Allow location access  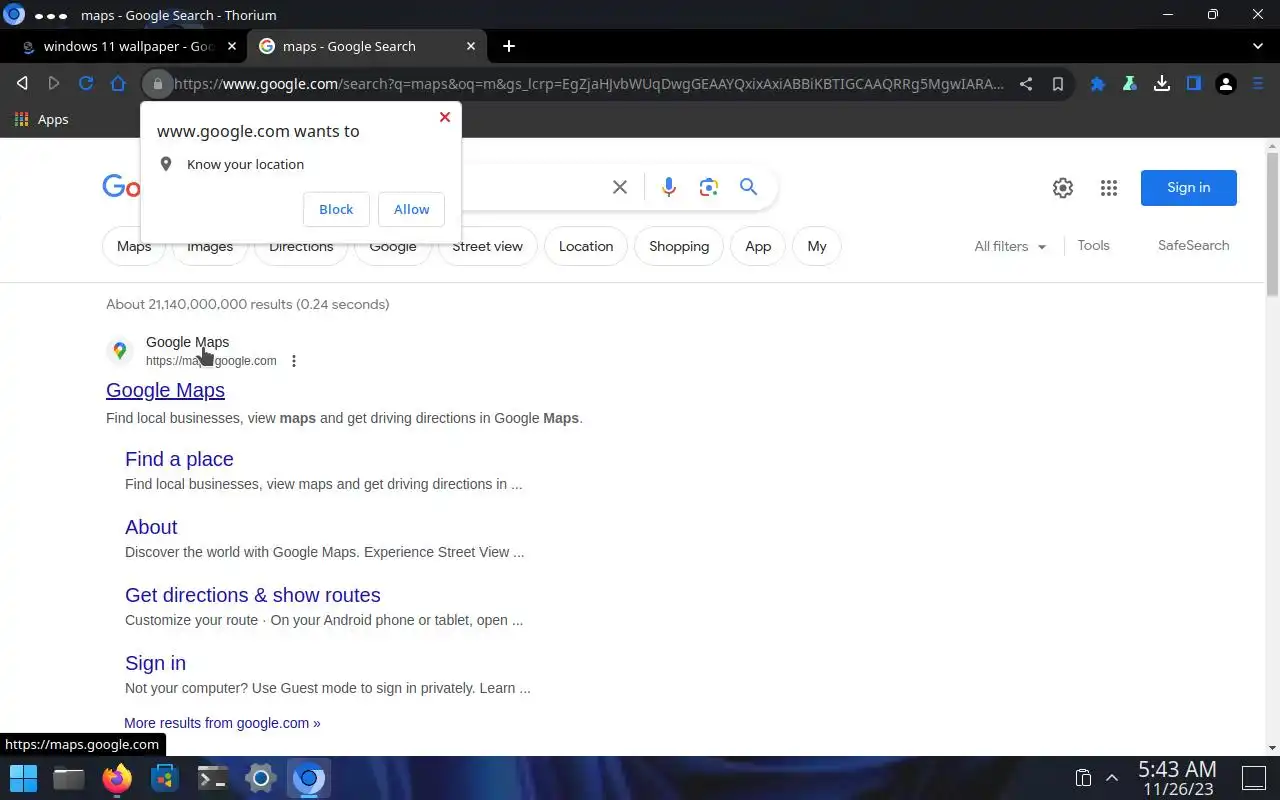coord(411,209)
